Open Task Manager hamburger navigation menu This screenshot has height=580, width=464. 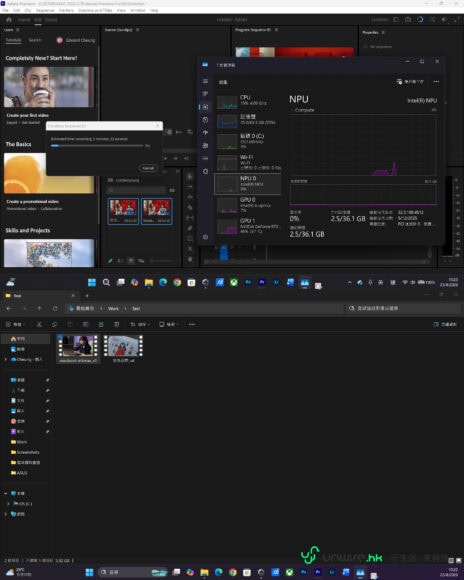(x=205, y=81)
